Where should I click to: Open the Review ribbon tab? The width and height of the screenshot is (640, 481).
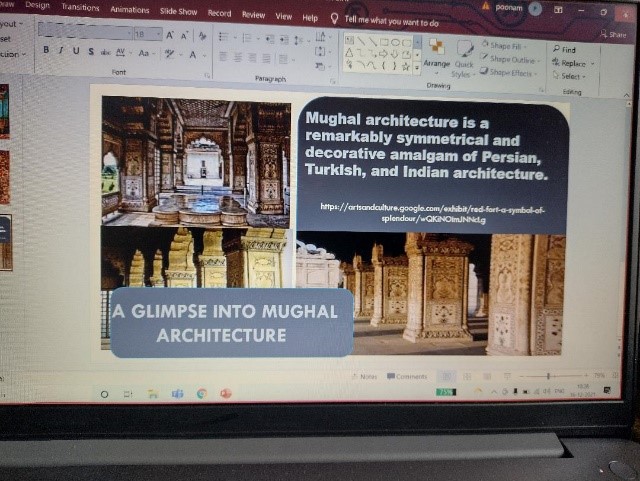pyautogui.click(x=253, y=15)
